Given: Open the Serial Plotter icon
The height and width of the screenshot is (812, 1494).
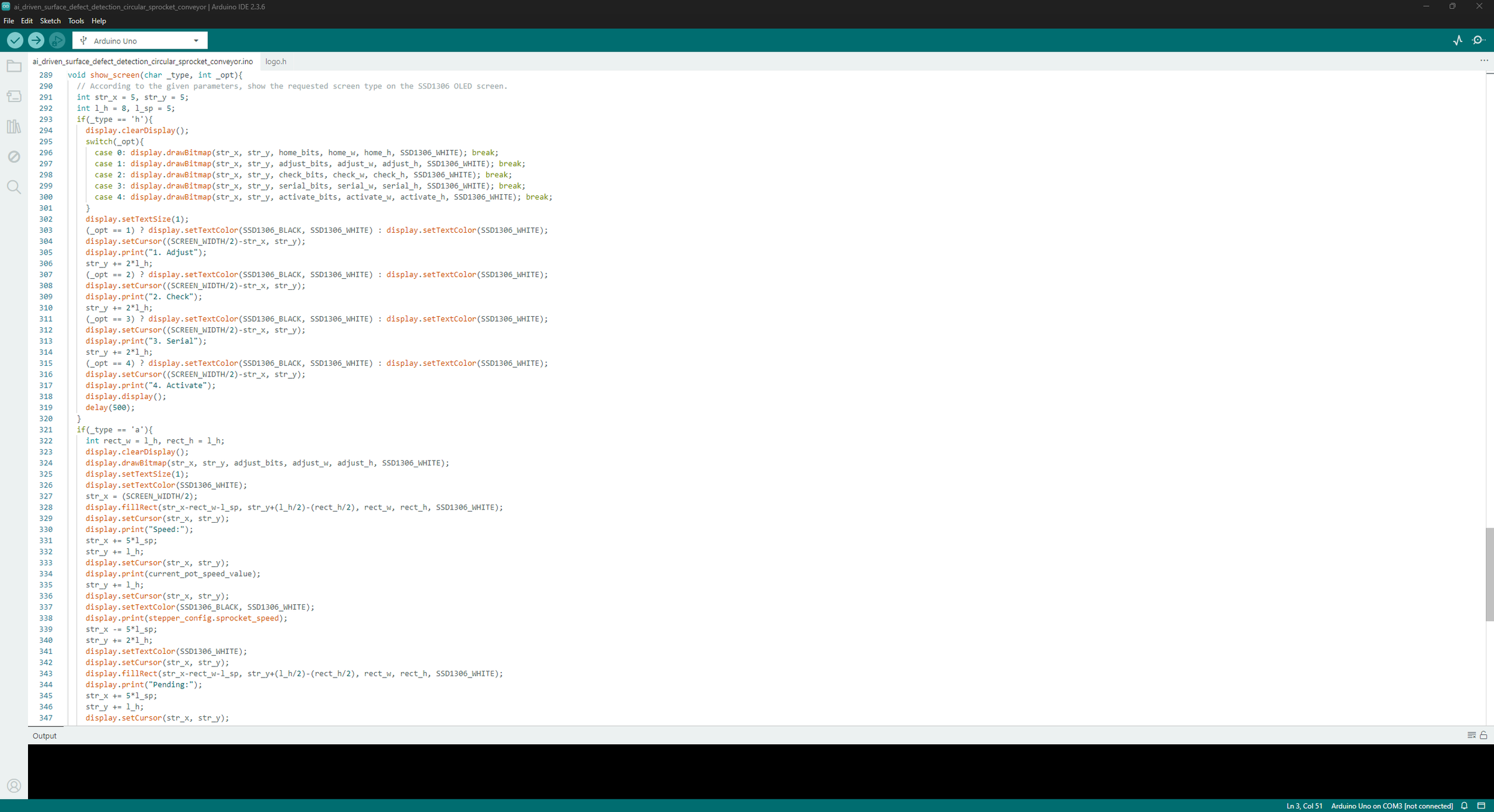Looking at the screenshot, I should point(1458,40).
